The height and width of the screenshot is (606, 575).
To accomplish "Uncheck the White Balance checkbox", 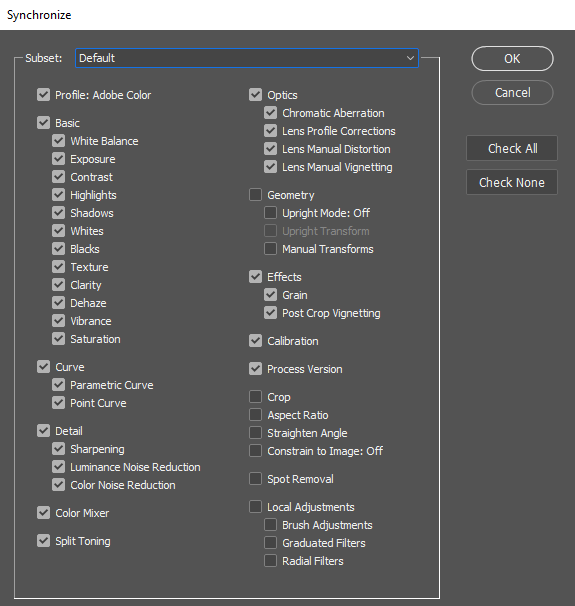I will tap(58, 141).
